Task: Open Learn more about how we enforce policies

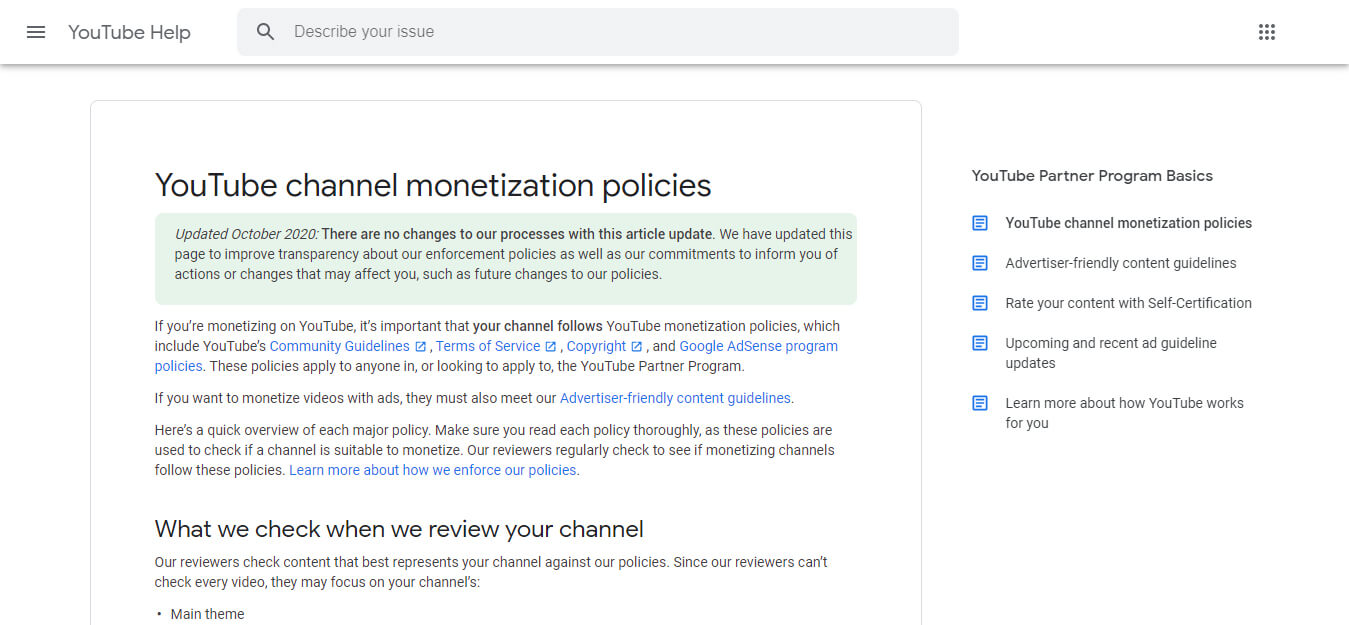Action: (433, 470)
